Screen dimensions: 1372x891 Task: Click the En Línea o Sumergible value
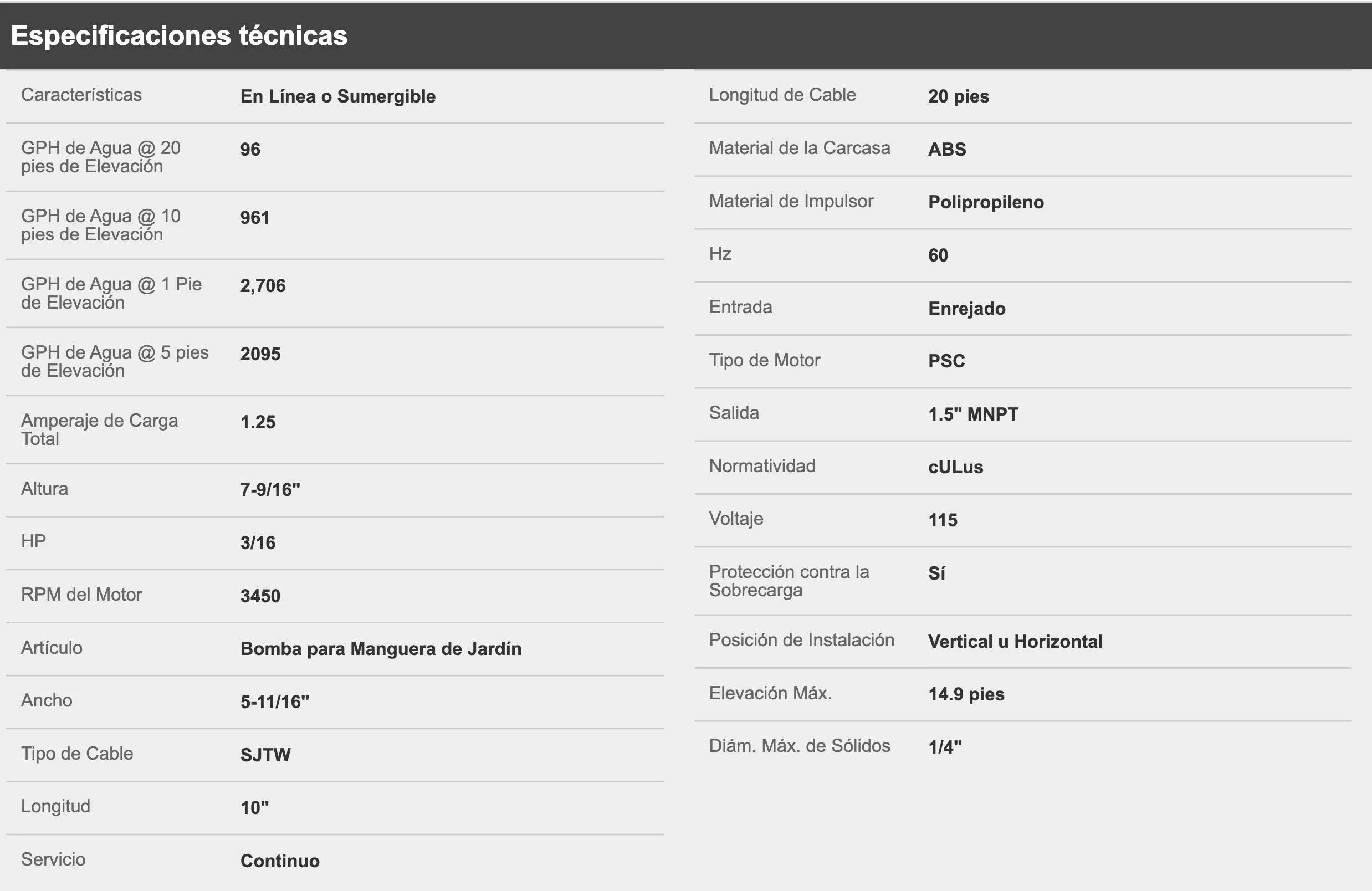click(x=338, y=96)
